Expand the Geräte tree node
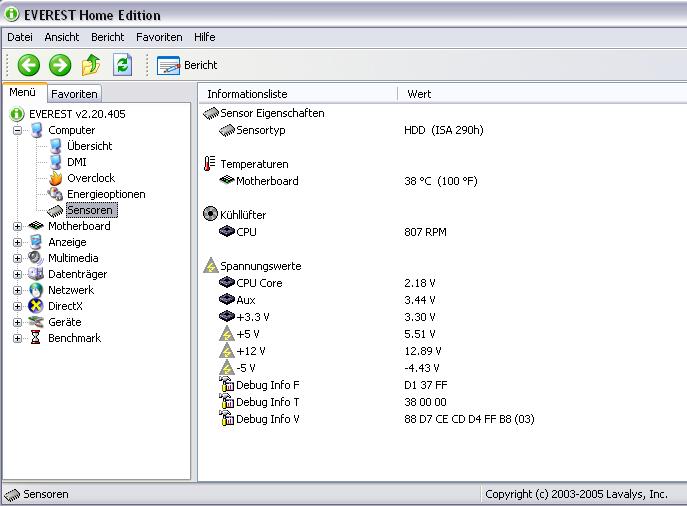The height and width of the screenshot is (506, 687). tap(17, 322)
